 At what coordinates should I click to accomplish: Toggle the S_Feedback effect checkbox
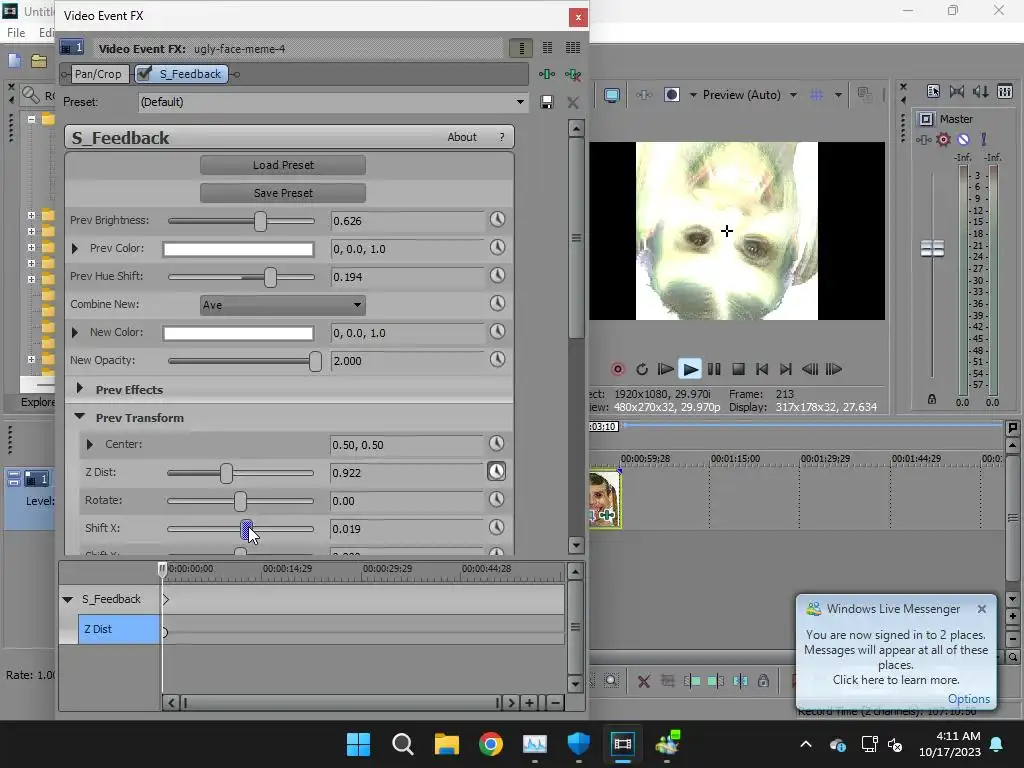144,73
